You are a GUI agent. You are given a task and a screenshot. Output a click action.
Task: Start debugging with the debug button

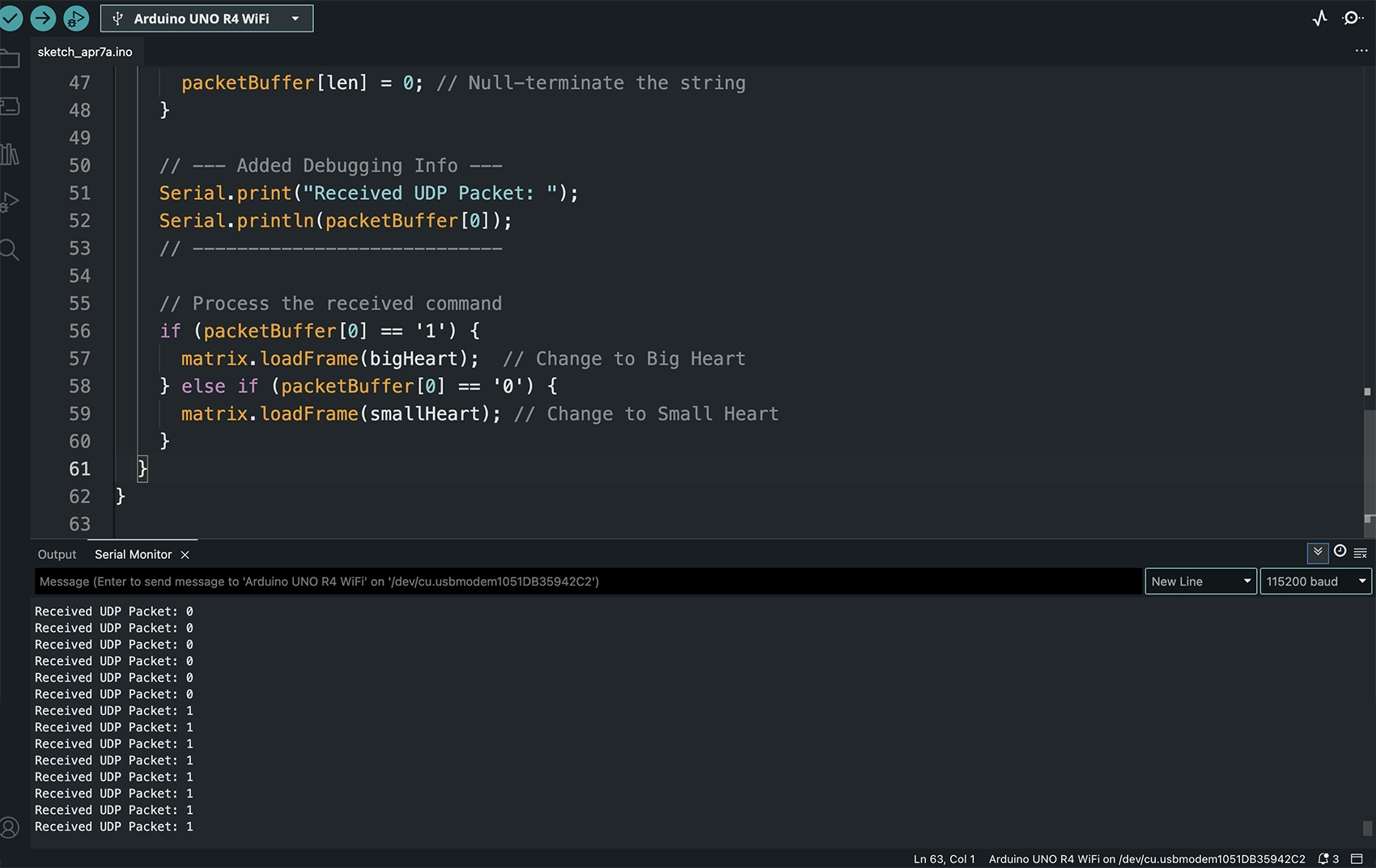pos(75,18)
